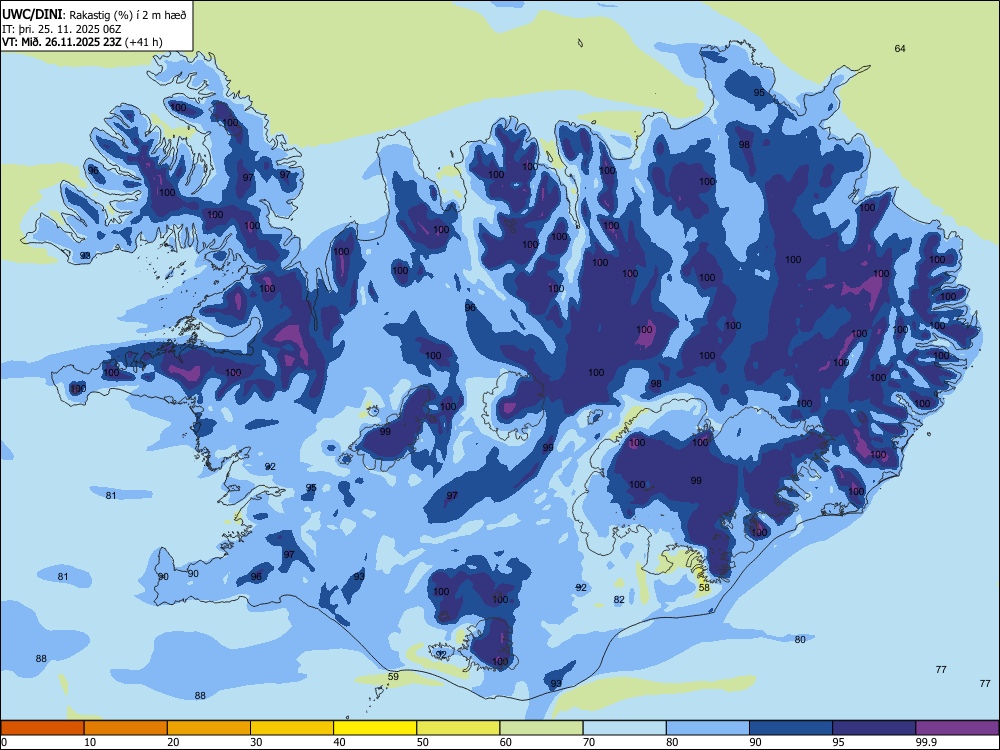Viewport: 1000px width, 750px height.
Task: Click the 'Rakastig (%) í 2 m hæð' label
Action: (x=128, y=15)
